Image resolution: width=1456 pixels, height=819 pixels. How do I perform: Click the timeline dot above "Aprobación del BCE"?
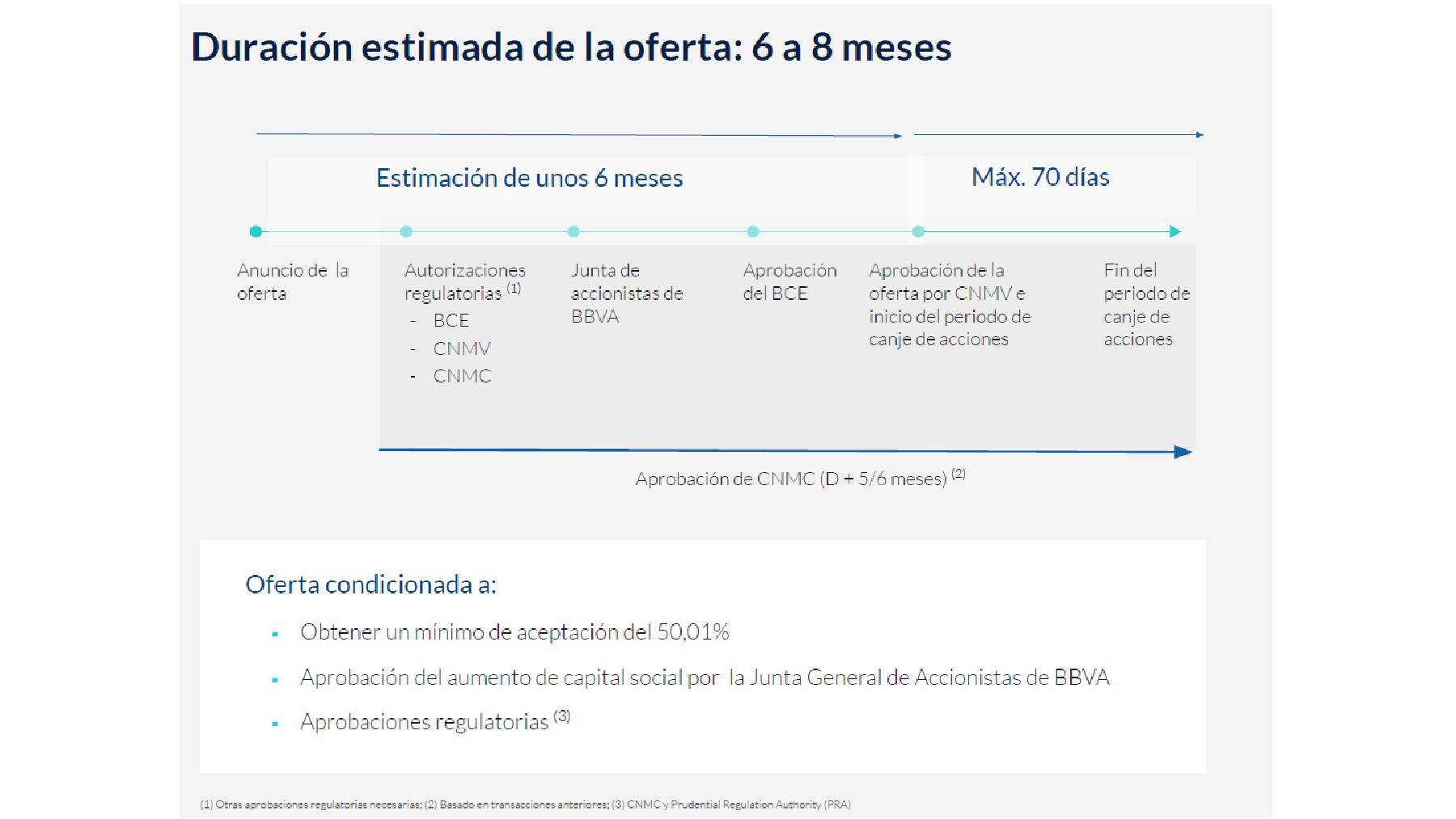click(753, 231)
